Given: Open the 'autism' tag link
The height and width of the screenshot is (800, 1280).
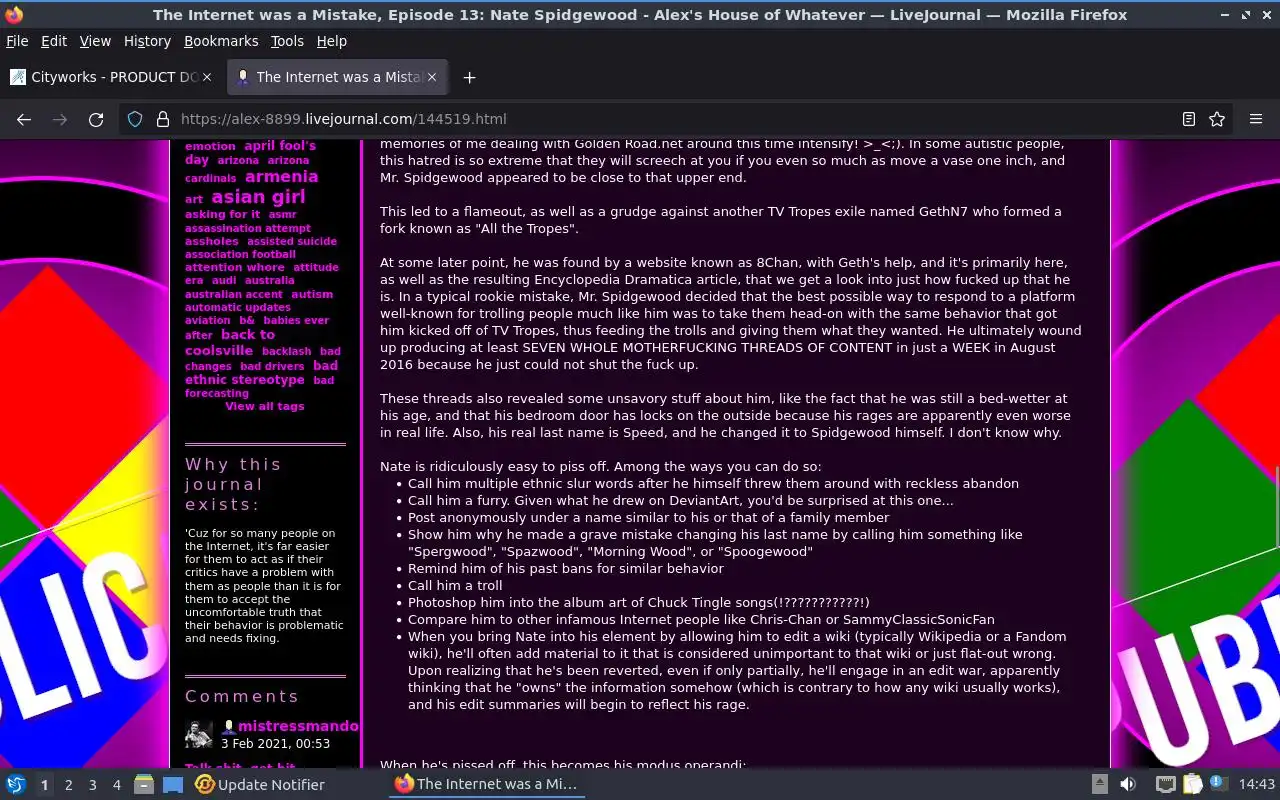Looking at the screenshot, I should (x=312, y=294).
